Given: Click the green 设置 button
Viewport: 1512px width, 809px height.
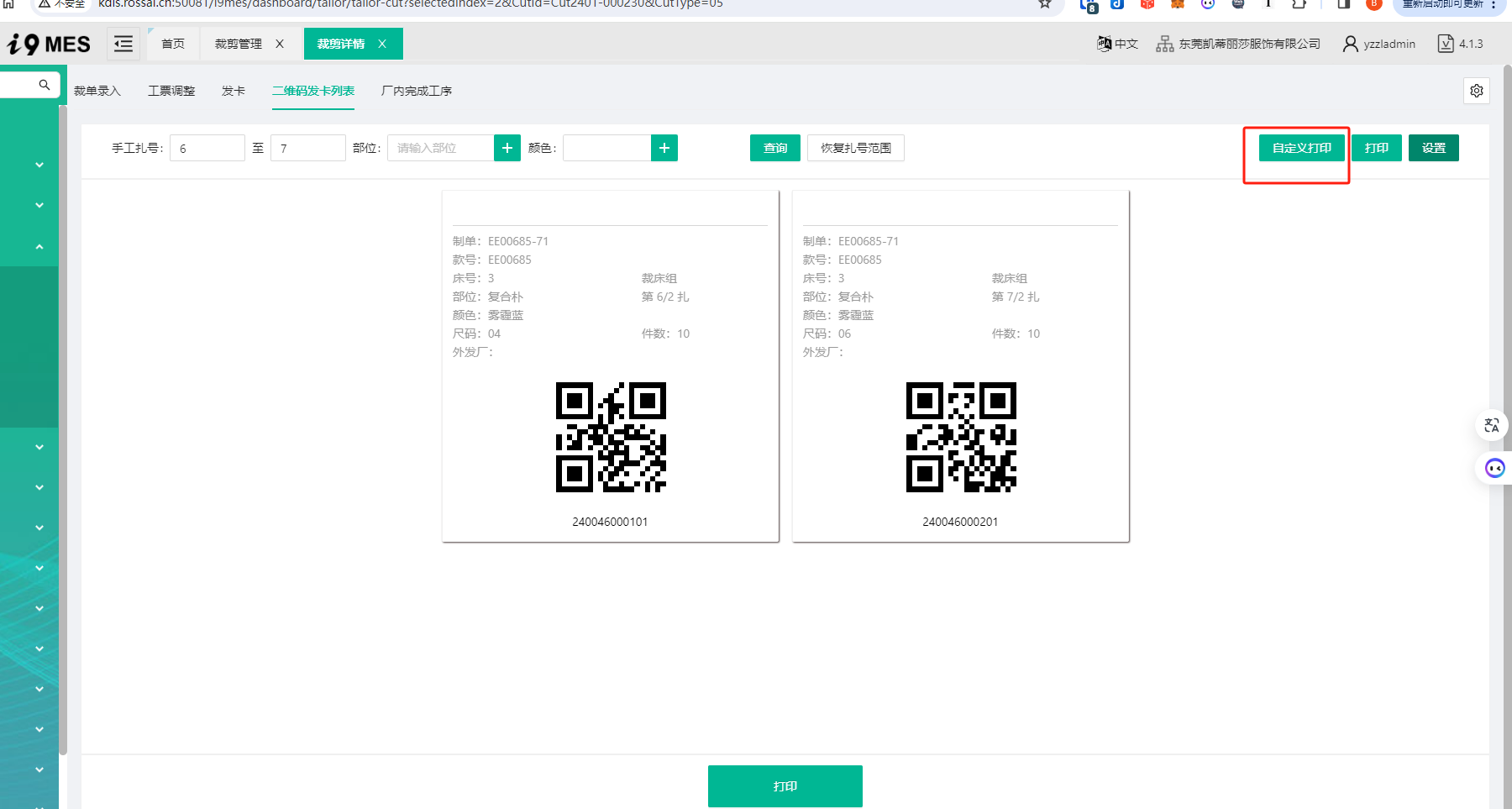Looking at the screenshot, I should pos(1434,148).
